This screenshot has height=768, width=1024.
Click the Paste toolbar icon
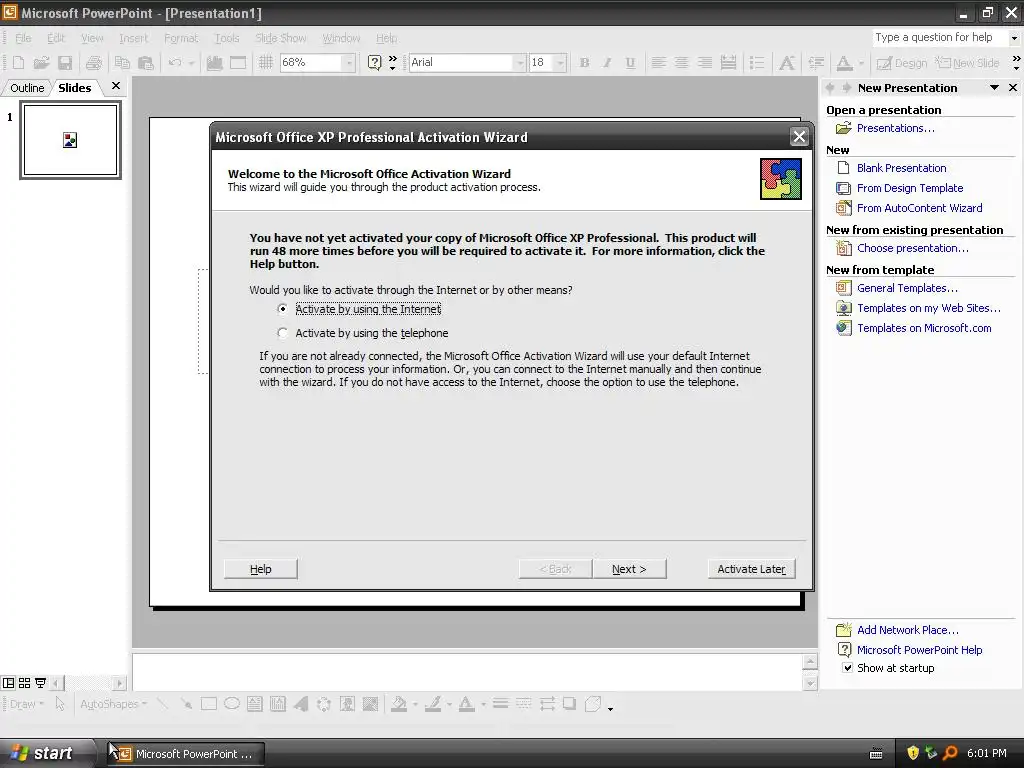(x=146, y=63)
